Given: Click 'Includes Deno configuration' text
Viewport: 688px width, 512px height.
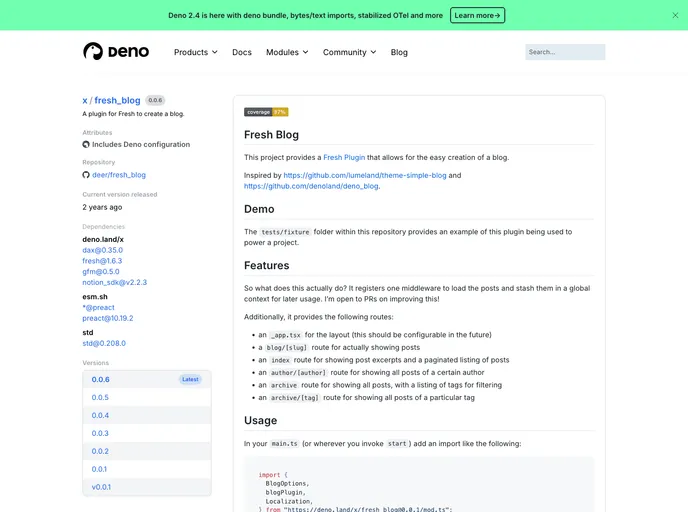Looking at the screenshot, I should 141,144.
